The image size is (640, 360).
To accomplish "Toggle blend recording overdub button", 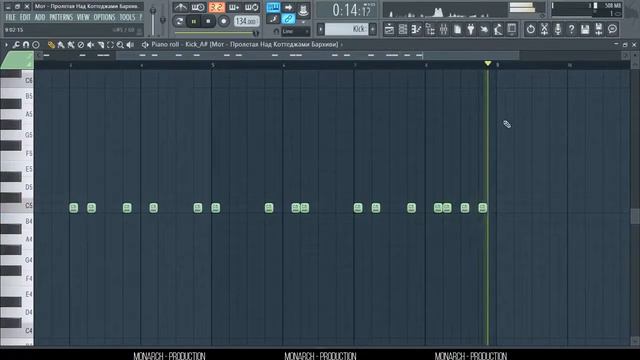I will point(234,7).
